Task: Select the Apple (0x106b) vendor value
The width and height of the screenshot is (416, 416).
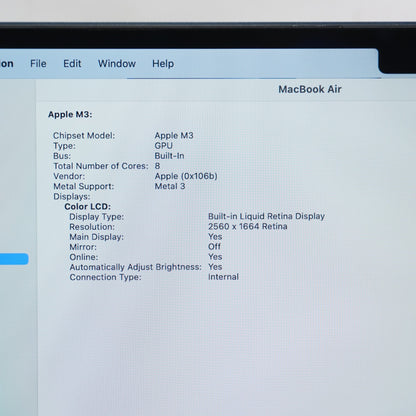Action: [186, 176]
